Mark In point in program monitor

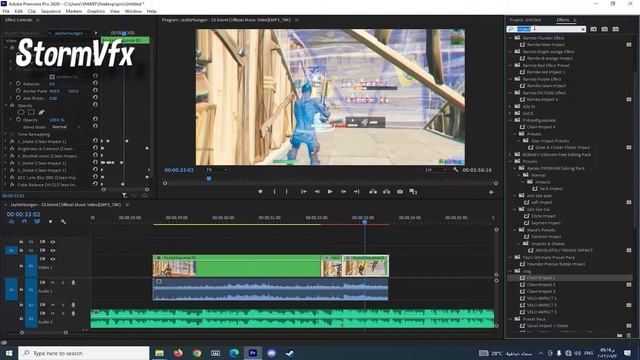tap(274, 191)
